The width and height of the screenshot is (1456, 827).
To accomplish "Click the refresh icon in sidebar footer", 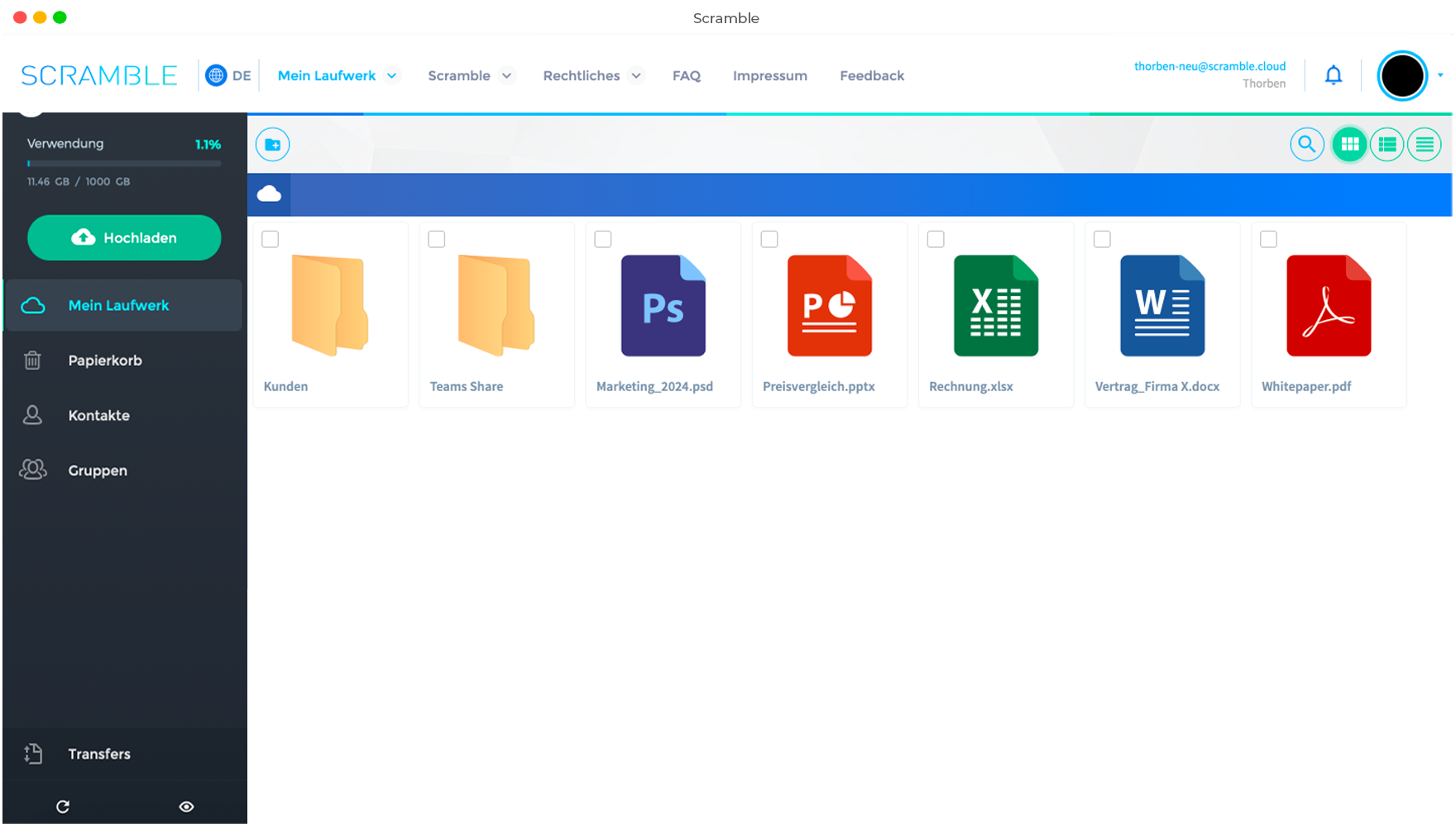I will [63, 806].
